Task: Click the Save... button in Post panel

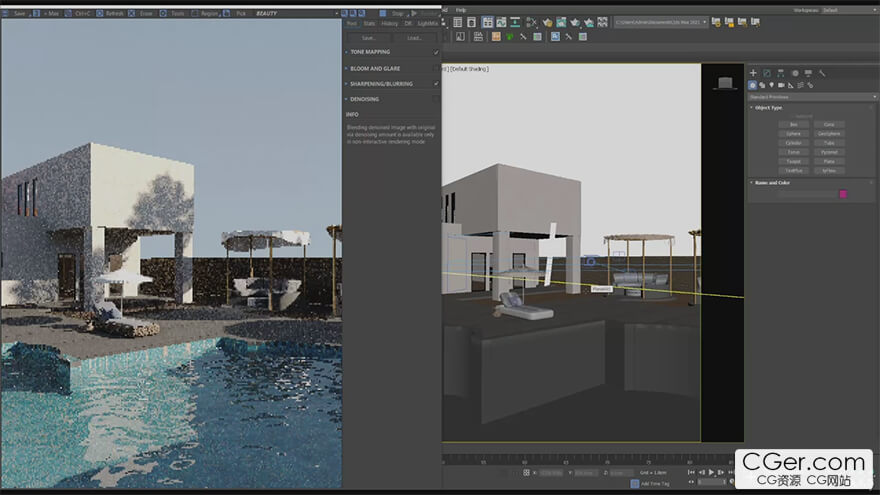Action: click(x=369, y=38)
